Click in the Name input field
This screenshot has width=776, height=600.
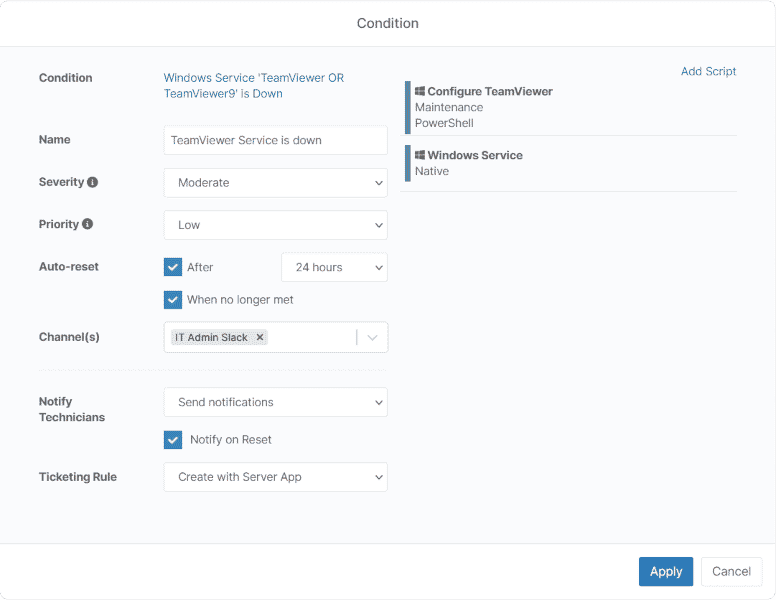pos(275,141)
